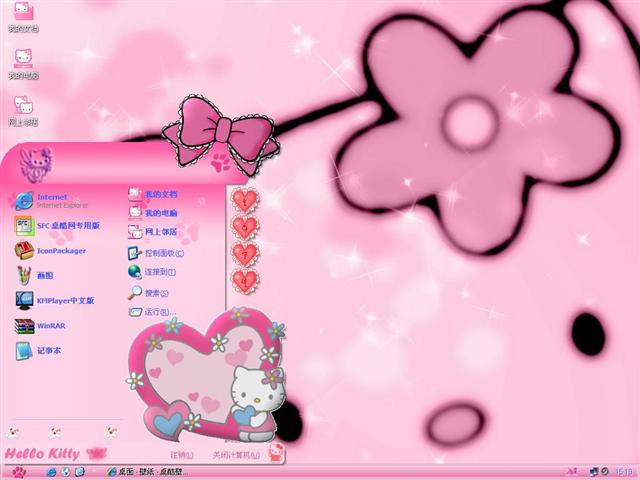Launch IconPackager from the start menu

pos(51,251)
